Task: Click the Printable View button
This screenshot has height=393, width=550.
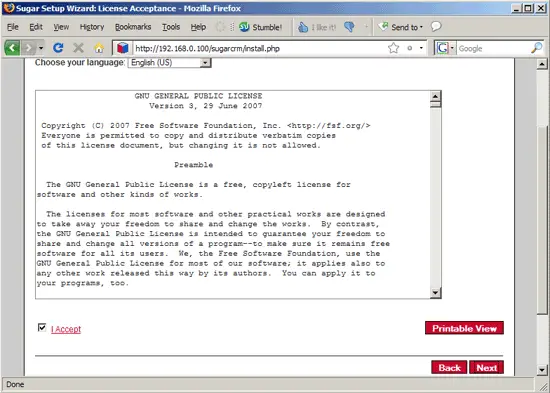Action: pyautogui.click(x=464, y=328)
